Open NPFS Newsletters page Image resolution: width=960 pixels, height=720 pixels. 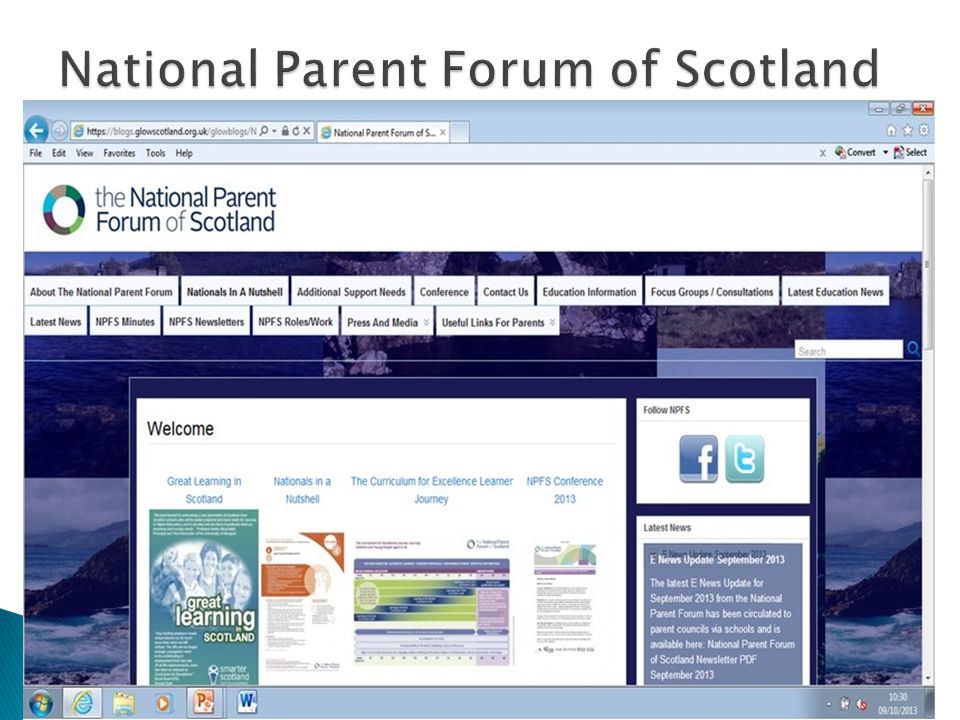coord(206,321)
